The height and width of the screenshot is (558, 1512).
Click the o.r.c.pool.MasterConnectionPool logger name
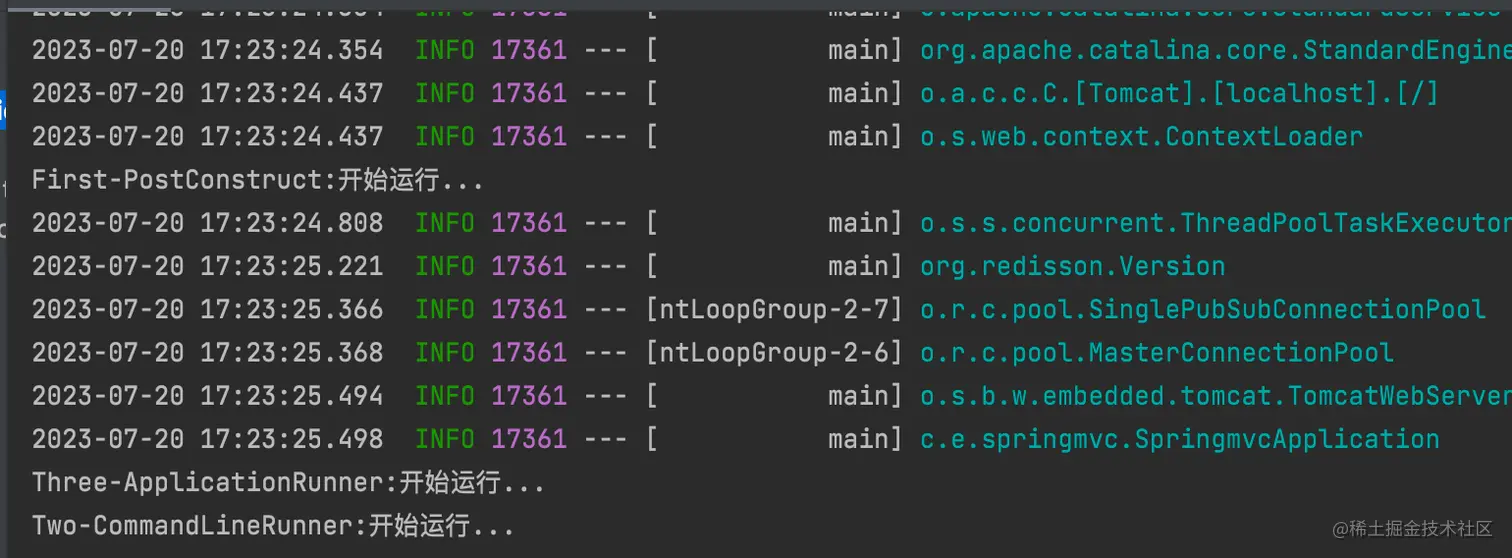pos(1157,352)
